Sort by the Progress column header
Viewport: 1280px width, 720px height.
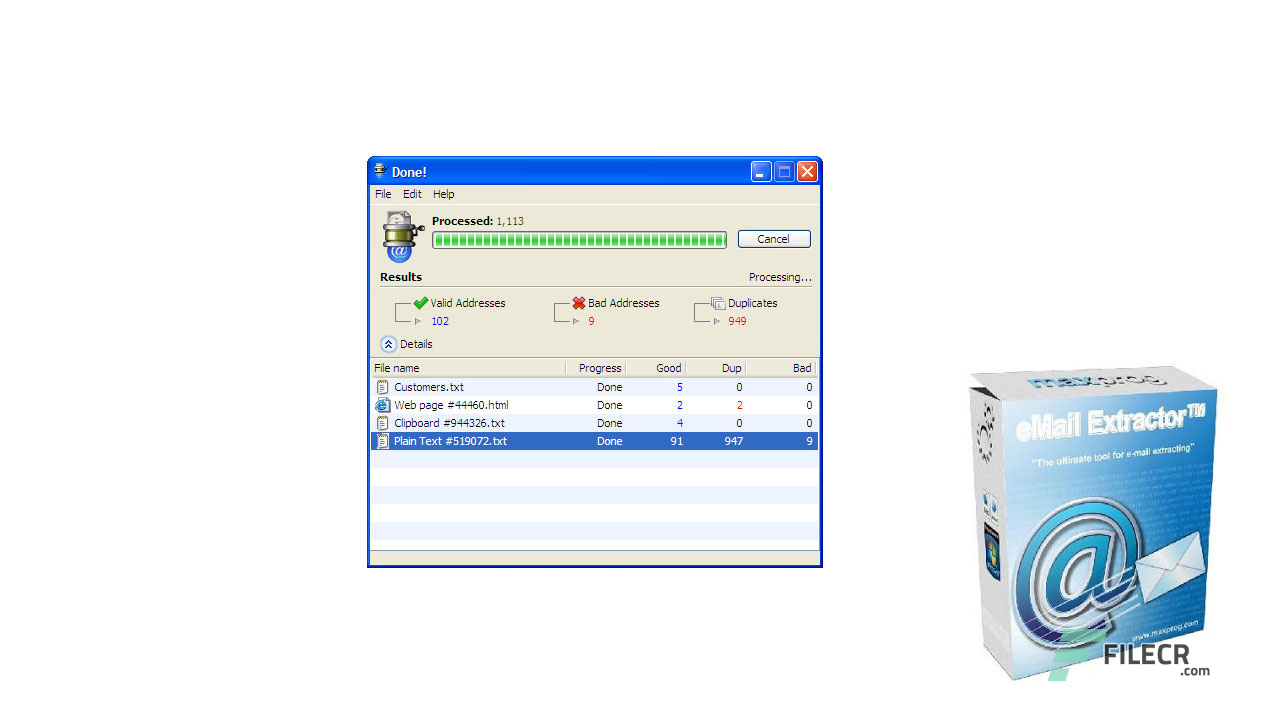click(596, 368)
